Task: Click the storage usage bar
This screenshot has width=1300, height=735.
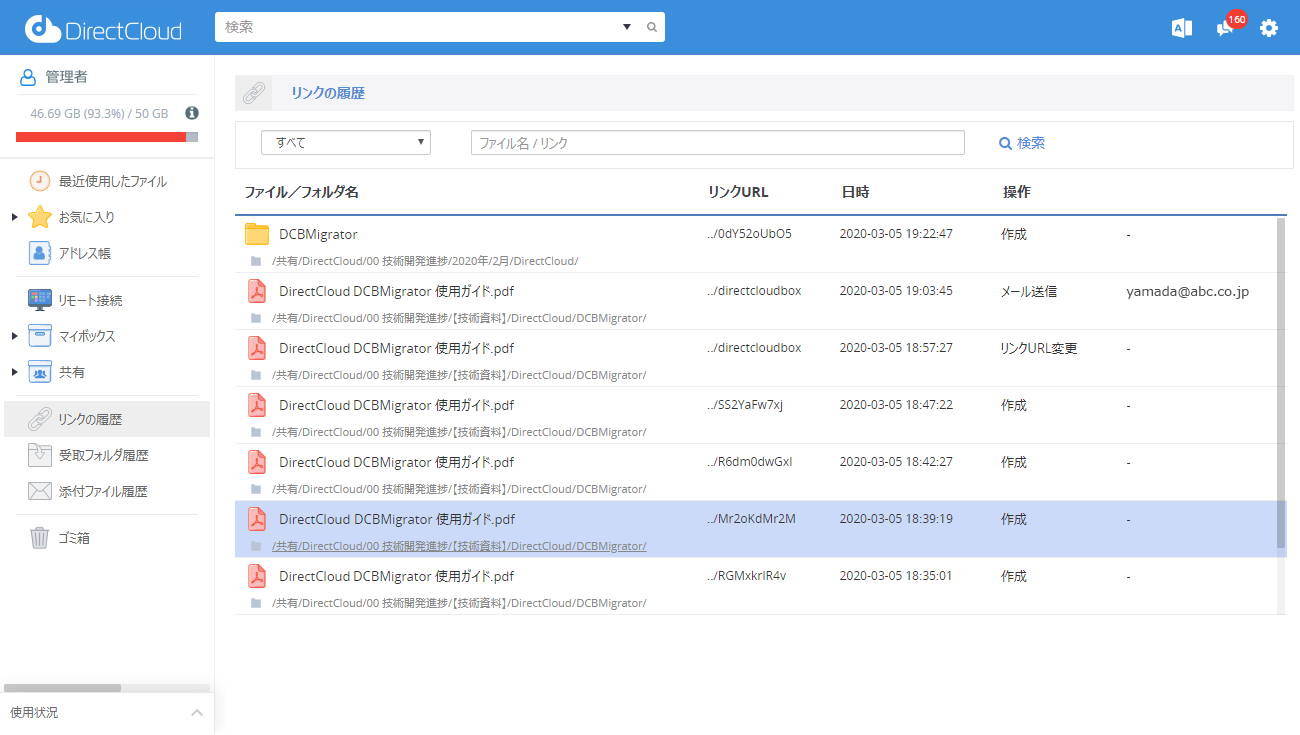Action: coord(107,137)
